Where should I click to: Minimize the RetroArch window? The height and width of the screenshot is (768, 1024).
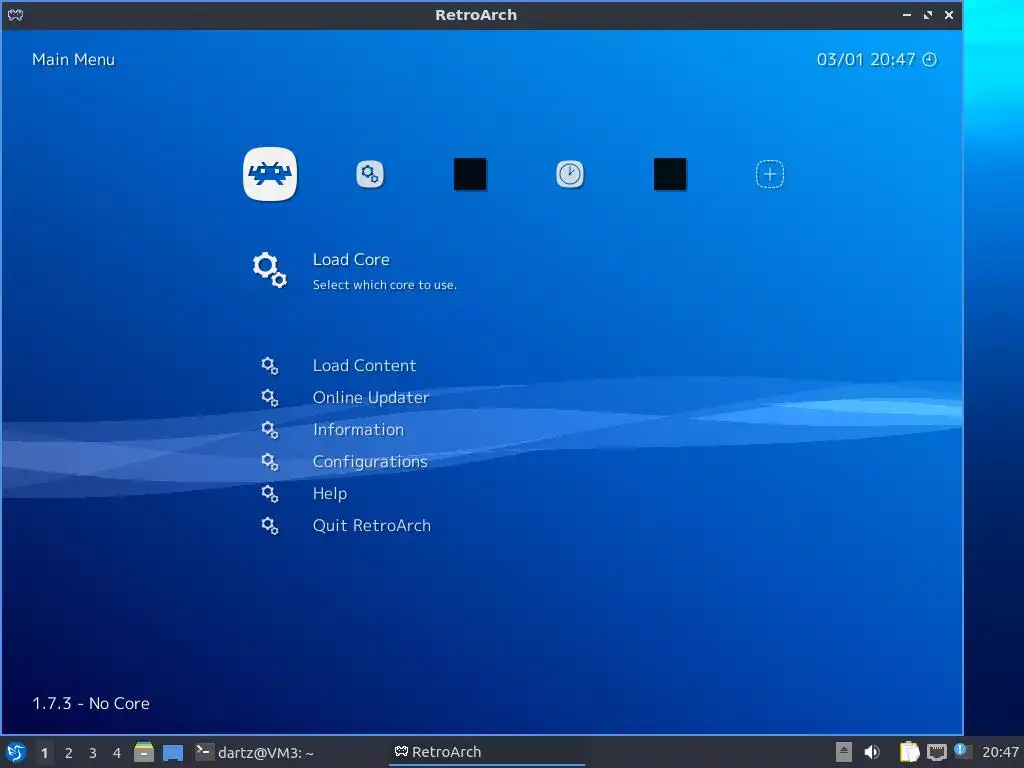[906, 15]
